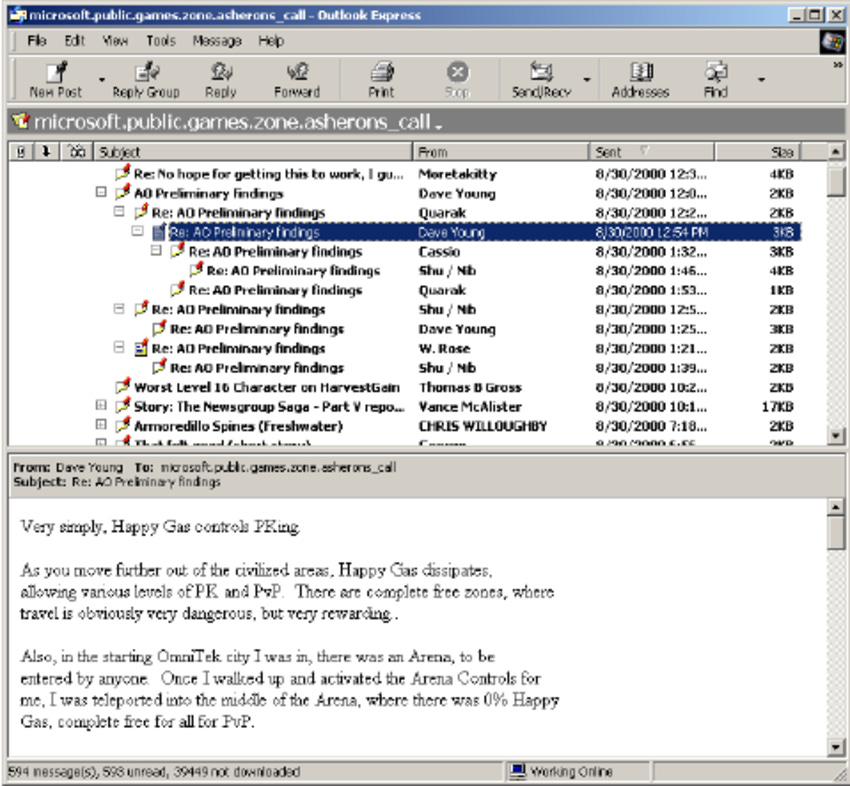This screenshot has width=850, height=786.
Task: Open the View menu
Action: coord(115,41)
